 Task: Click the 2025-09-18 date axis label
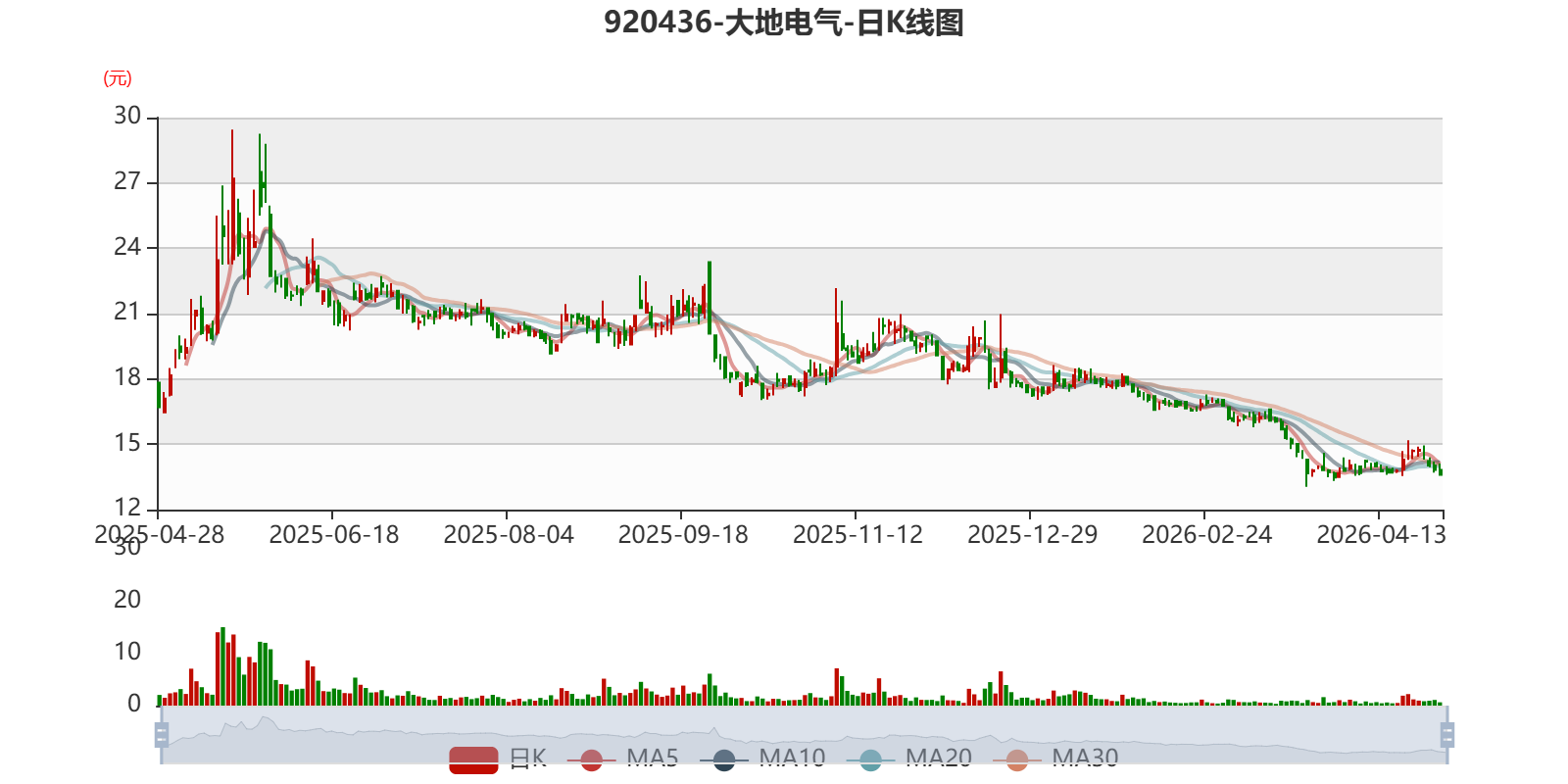[683, 534]
